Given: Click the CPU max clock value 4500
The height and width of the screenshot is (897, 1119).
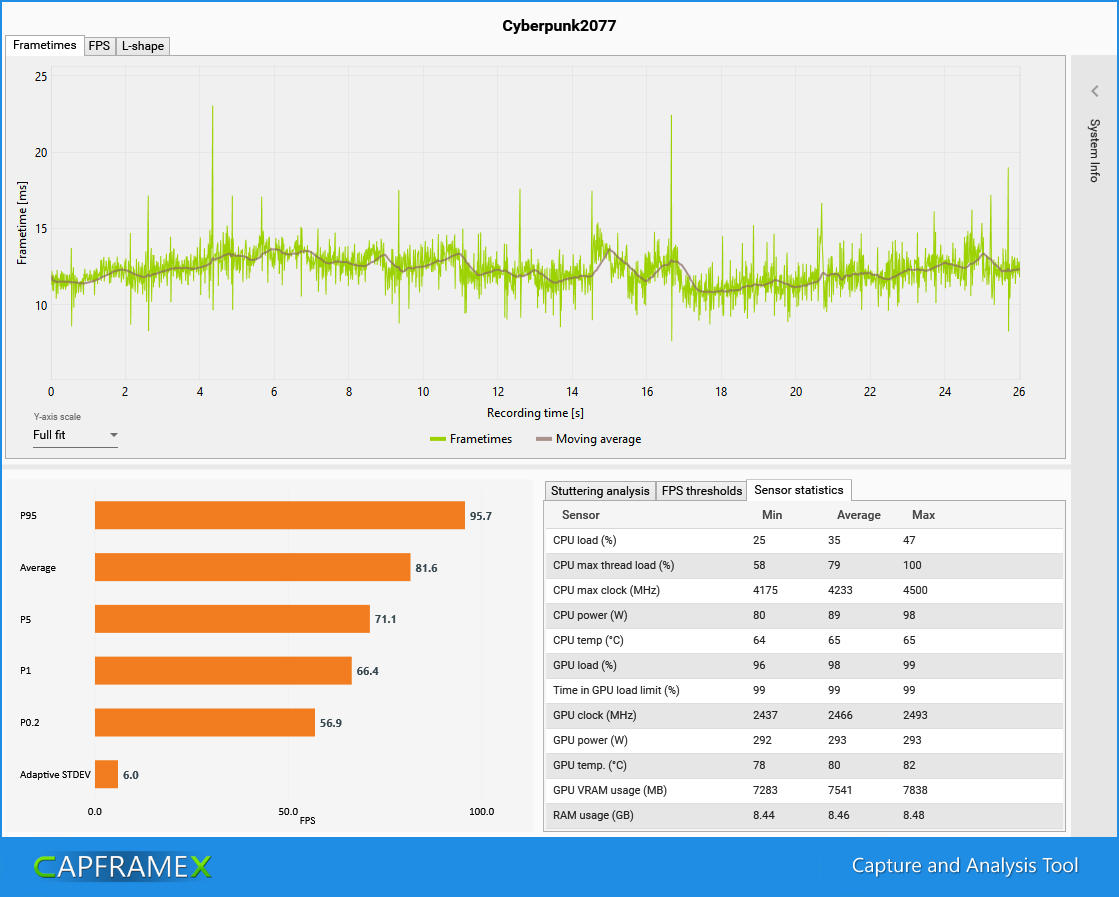Looking at the screenshot, I should coord(915,590).
